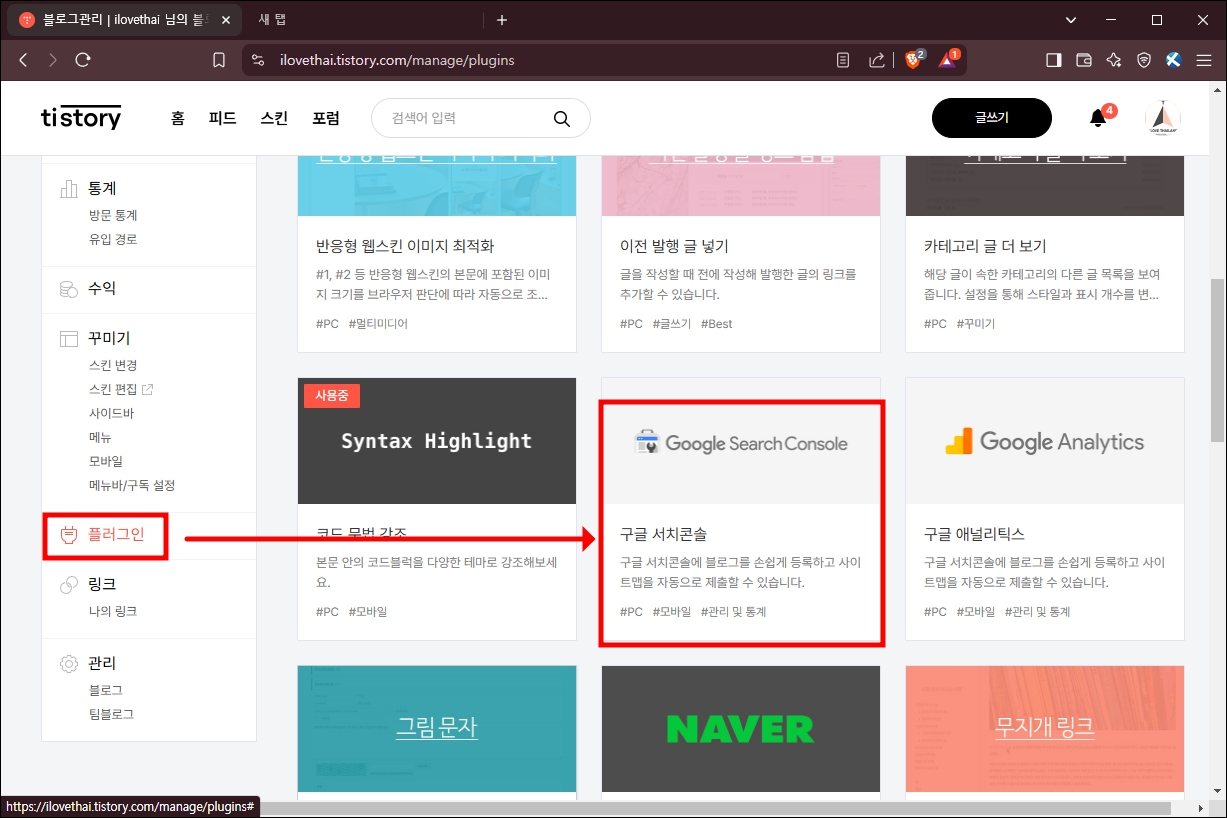Open a new tab with the plus button

[x=502, y=20]
